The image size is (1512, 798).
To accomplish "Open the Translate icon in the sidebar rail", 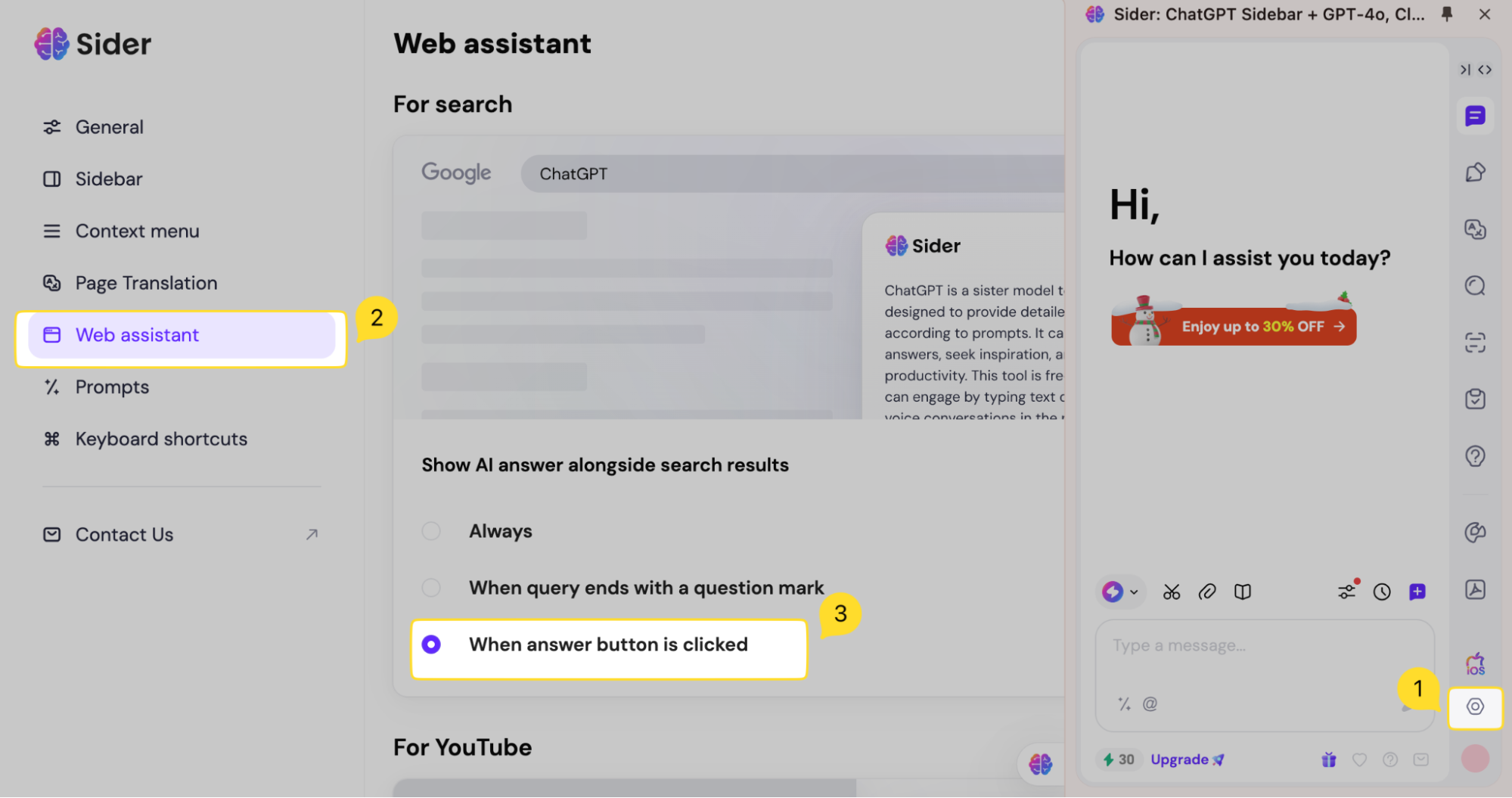I will pyautogui.click(x=1475, y=229).
